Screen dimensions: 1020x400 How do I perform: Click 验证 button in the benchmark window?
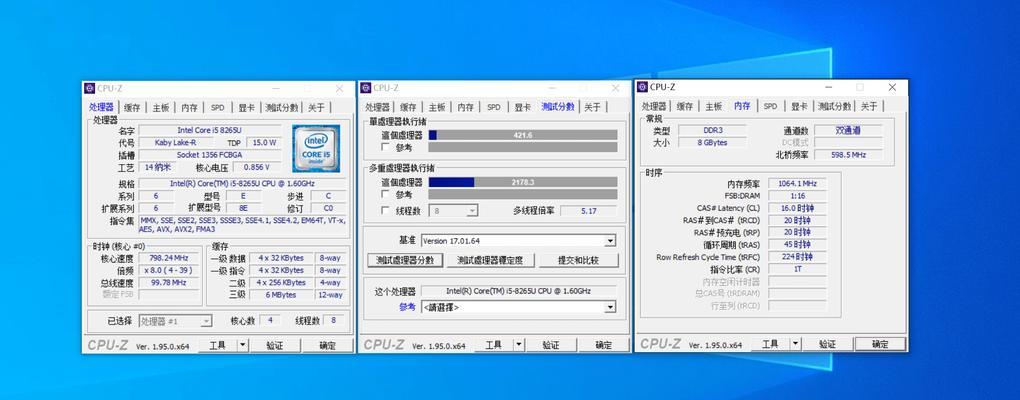[550, 345]
